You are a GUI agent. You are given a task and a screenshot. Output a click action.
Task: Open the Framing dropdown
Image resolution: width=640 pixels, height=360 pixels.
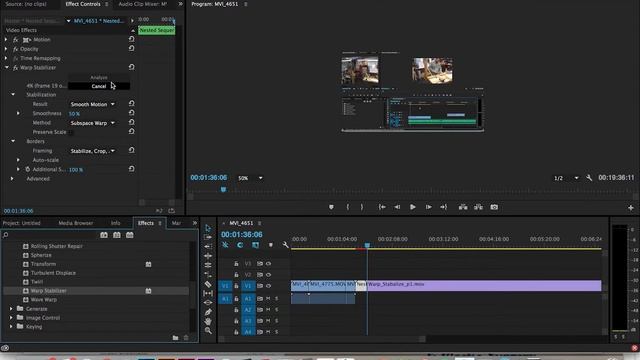pyautogui.click(x=92, y=151)
